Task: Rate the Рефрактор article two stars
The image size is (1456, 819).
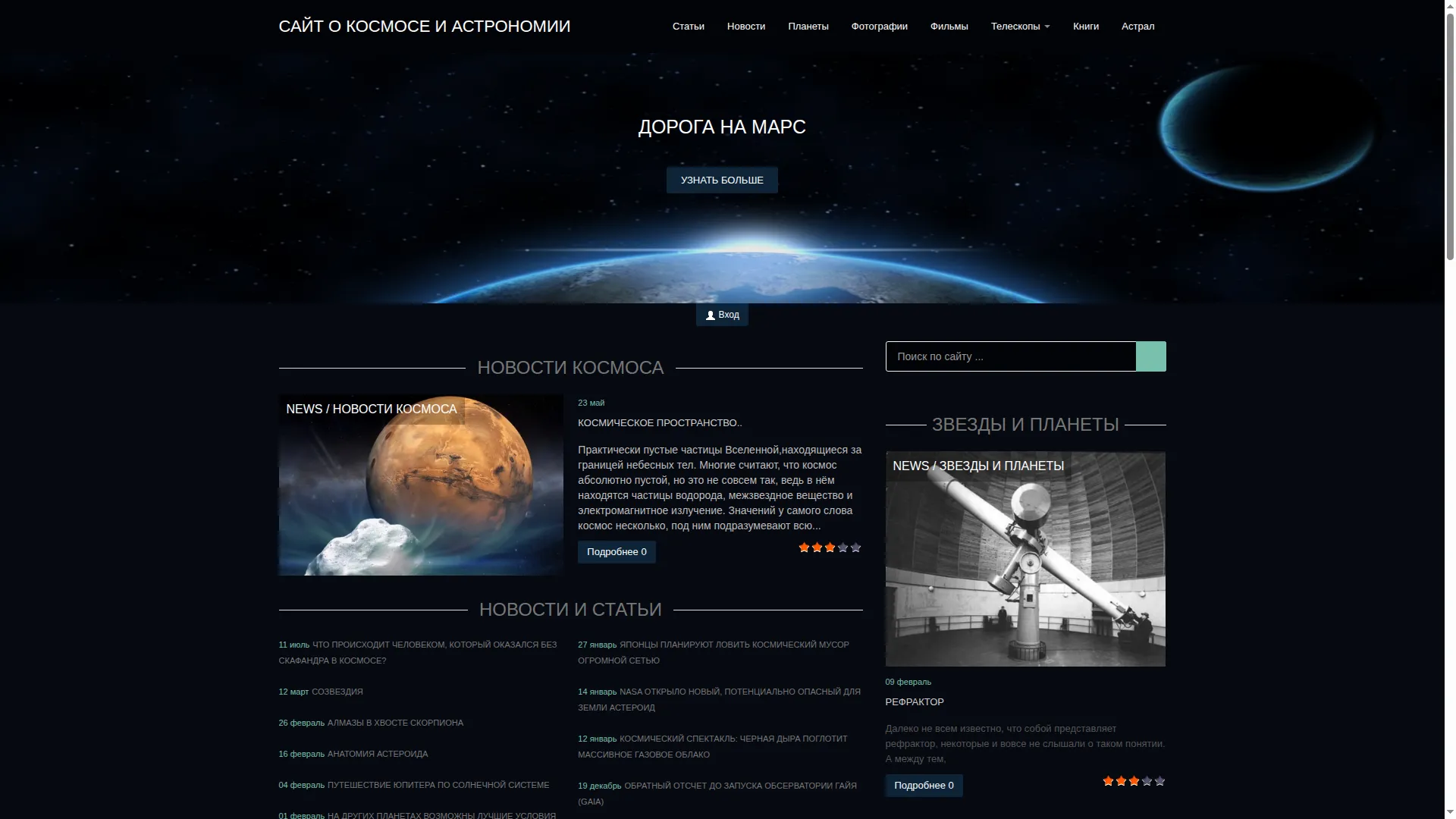Action: point(1121,781)
